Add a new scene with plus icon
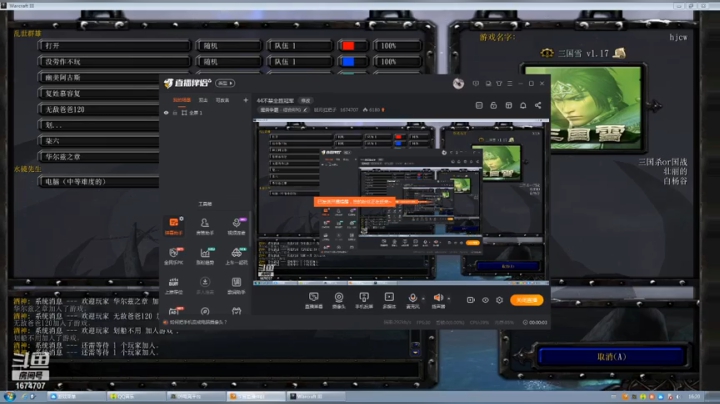 pos(246,100)
